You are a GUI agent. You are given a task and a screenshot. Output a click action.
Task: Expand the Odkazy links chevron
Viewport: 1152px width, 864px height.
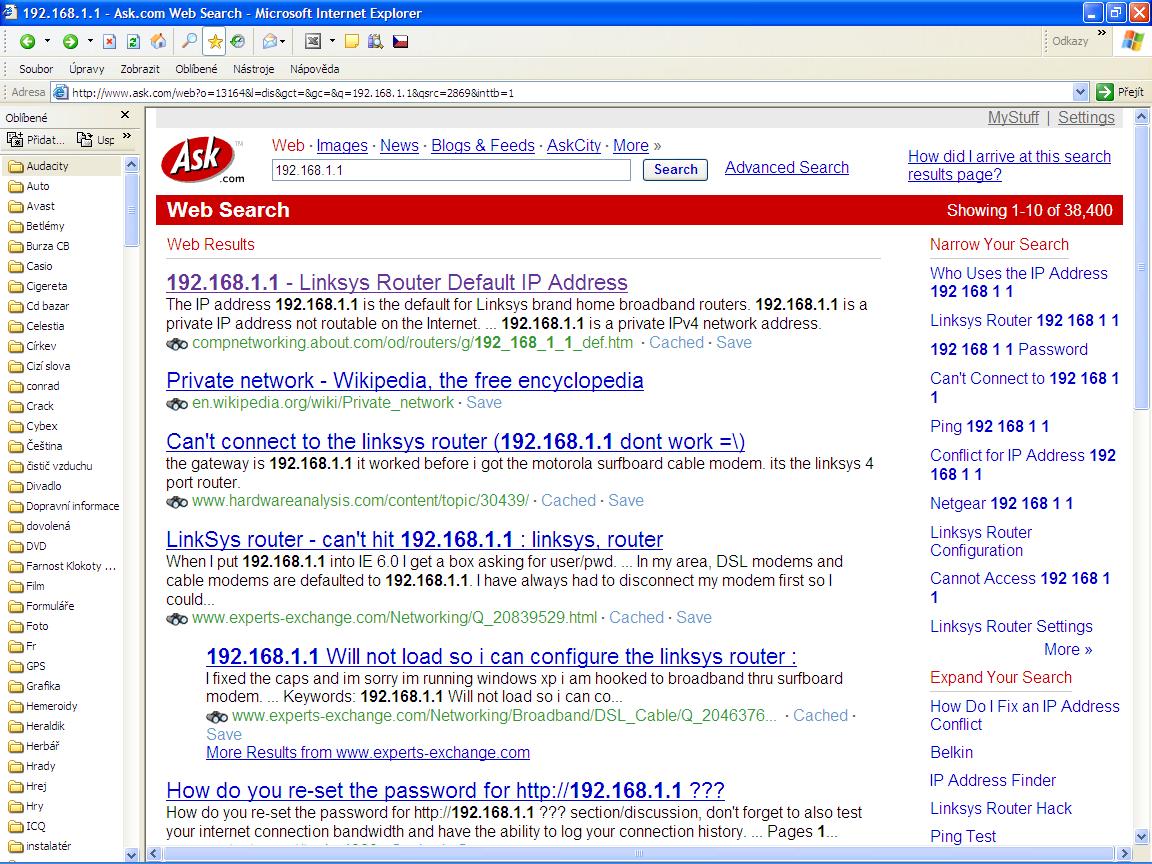1101,33
